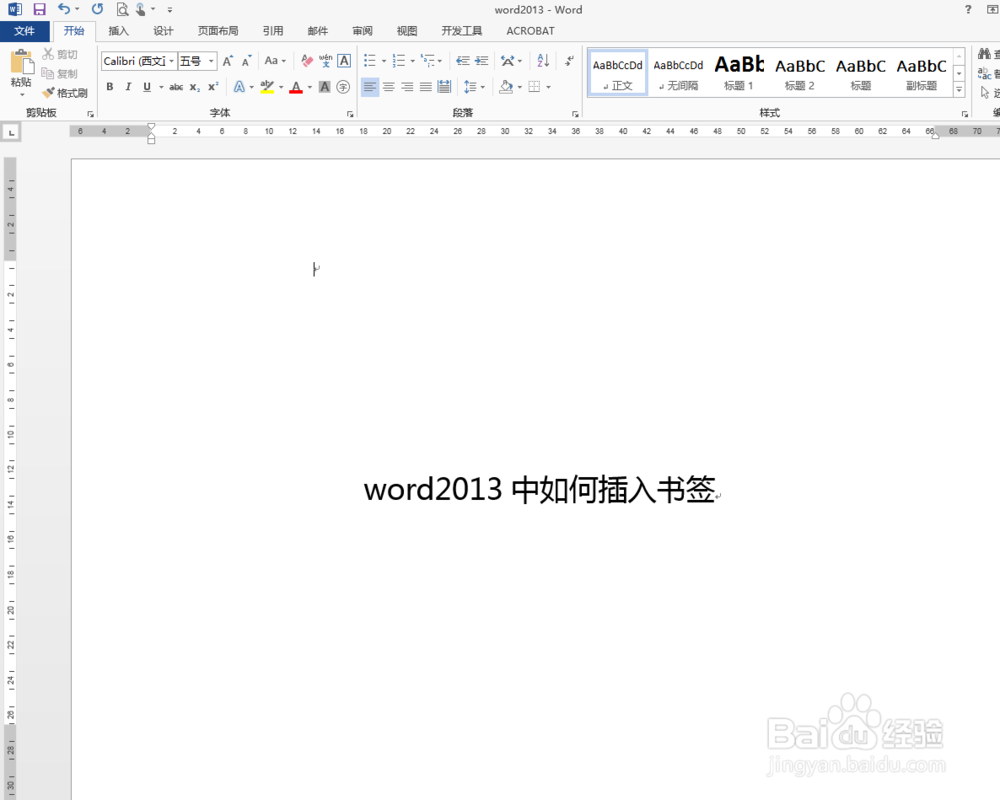1000x800 pixels.
Task: Redo or repeat the last action
Action: tap(98, 9)
